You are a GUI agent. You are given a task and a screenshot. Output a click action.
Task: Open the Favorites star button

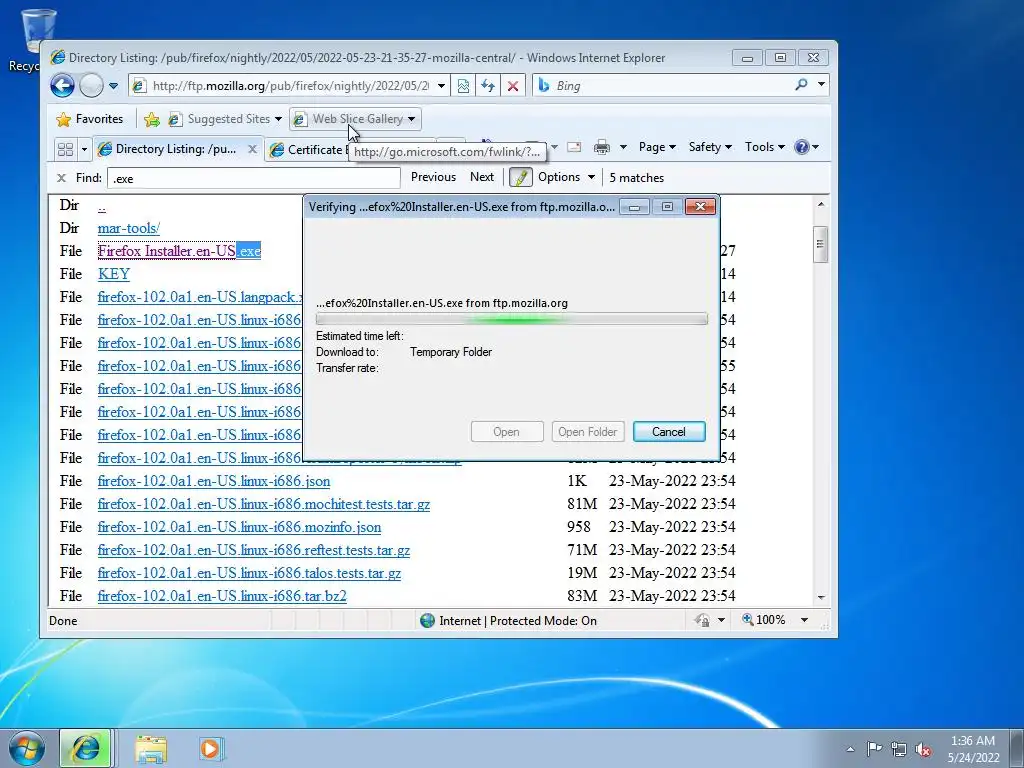tap(90, 119)
